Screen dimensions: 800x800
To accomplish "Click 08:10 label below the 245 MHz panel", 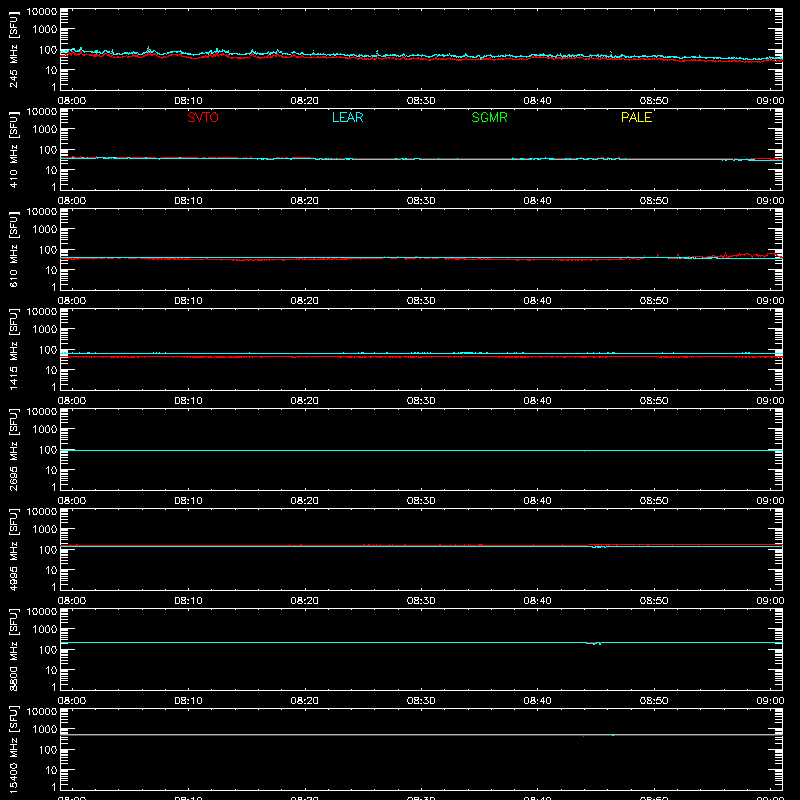I will coord(188,101).
